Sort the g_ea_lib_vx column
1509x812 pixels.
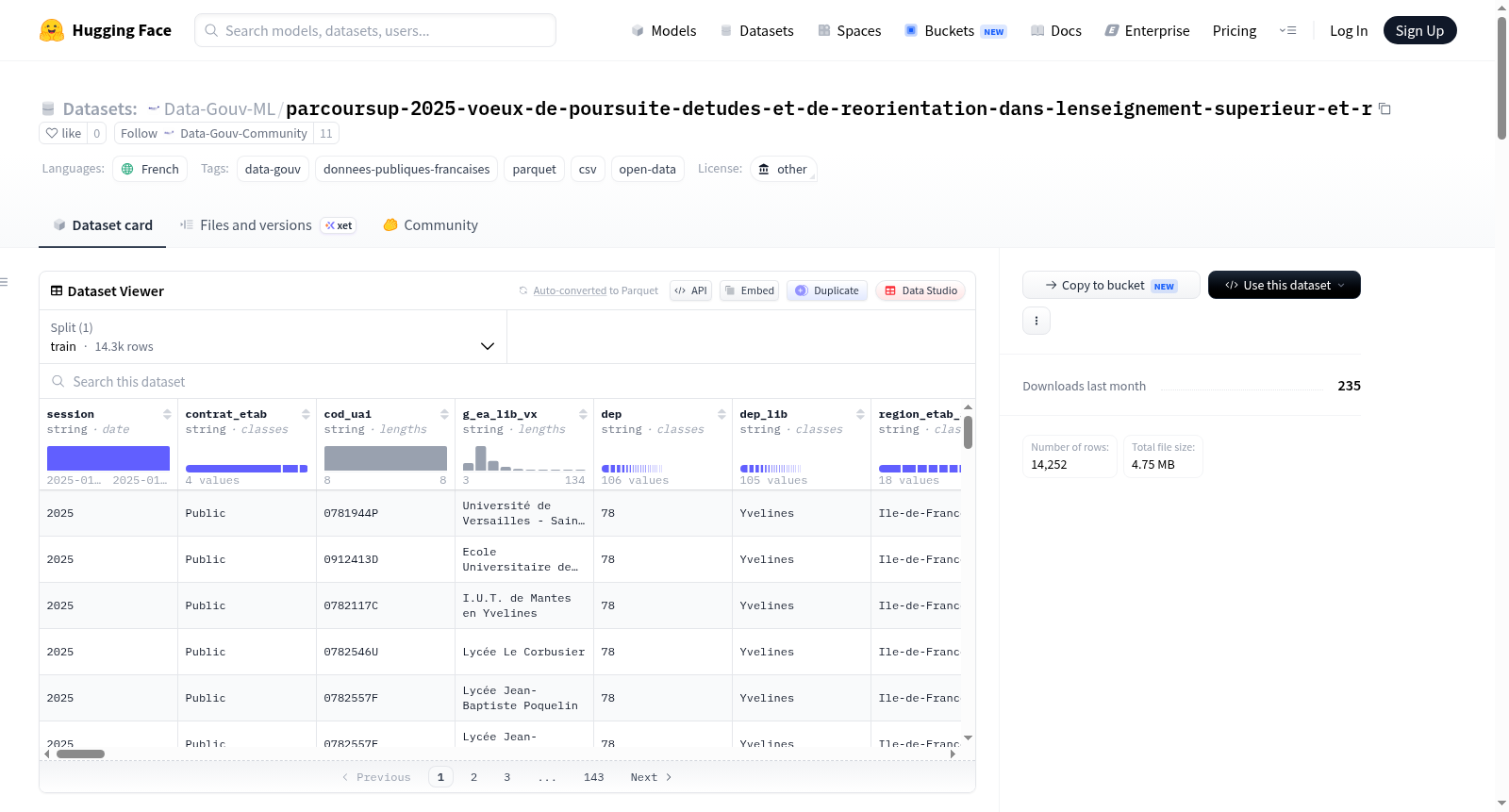[x=583, y=414]
